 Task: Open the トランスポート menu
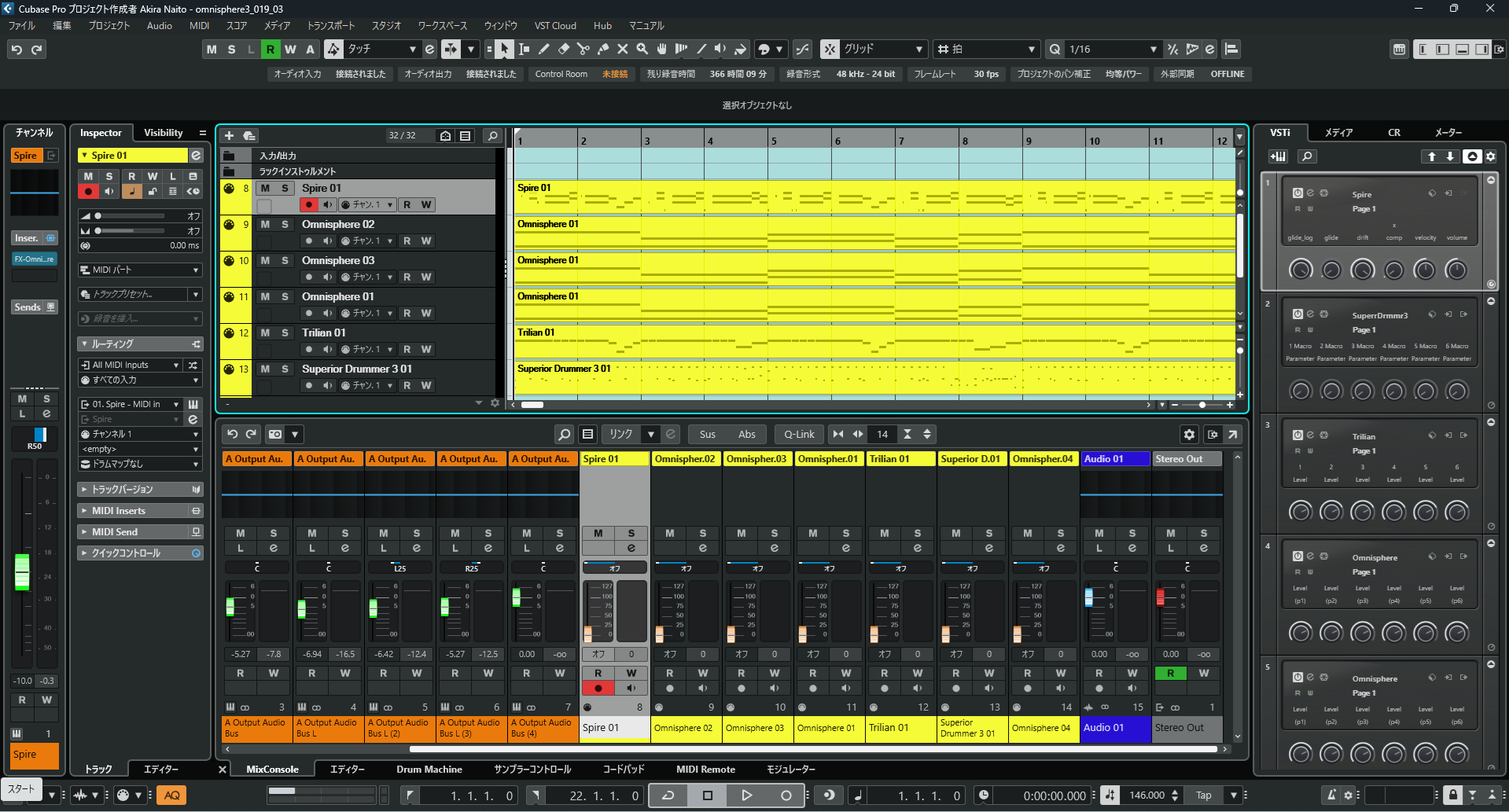pos(330,26)
